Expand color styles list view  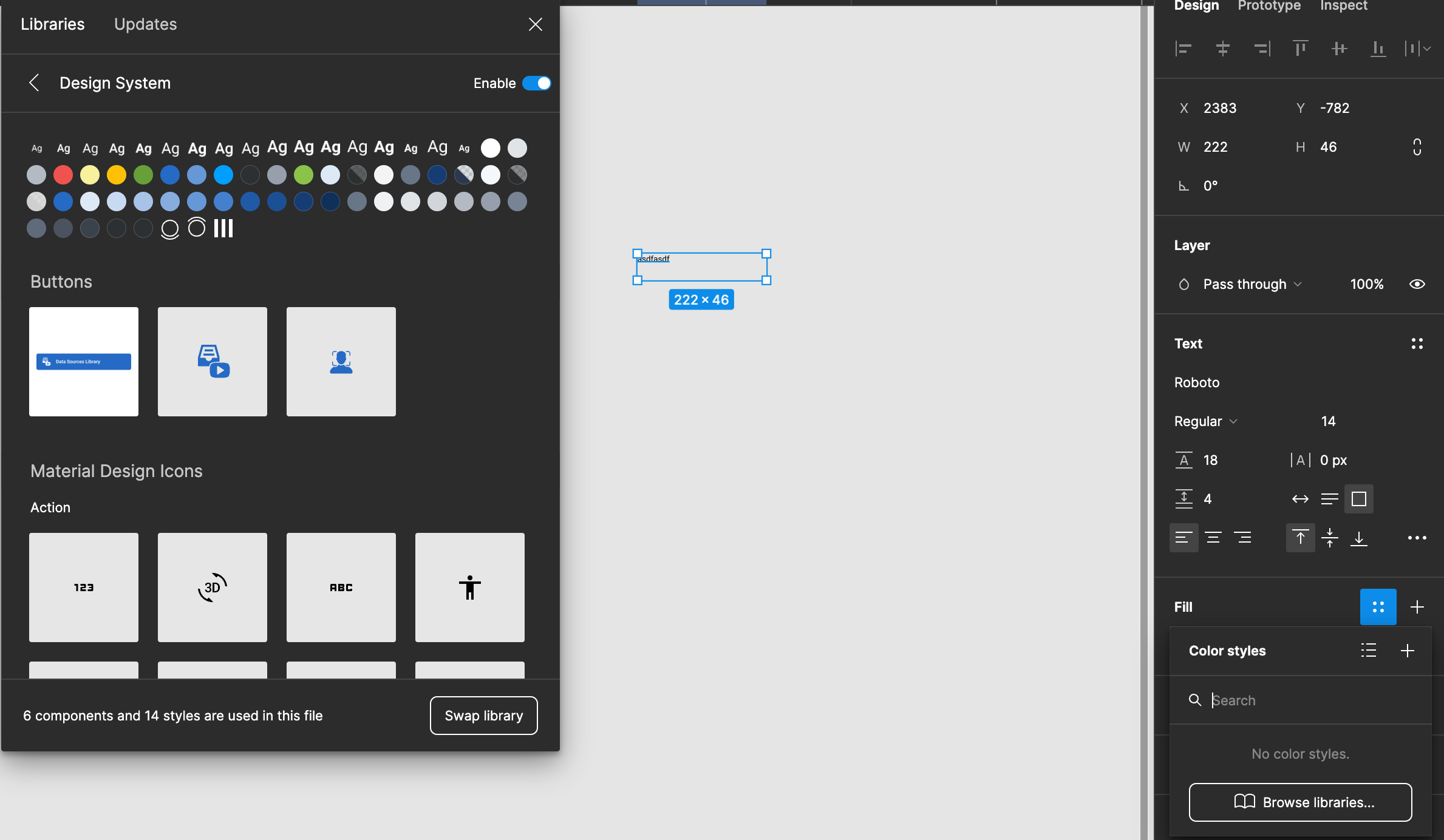(x=1369, y=650)
